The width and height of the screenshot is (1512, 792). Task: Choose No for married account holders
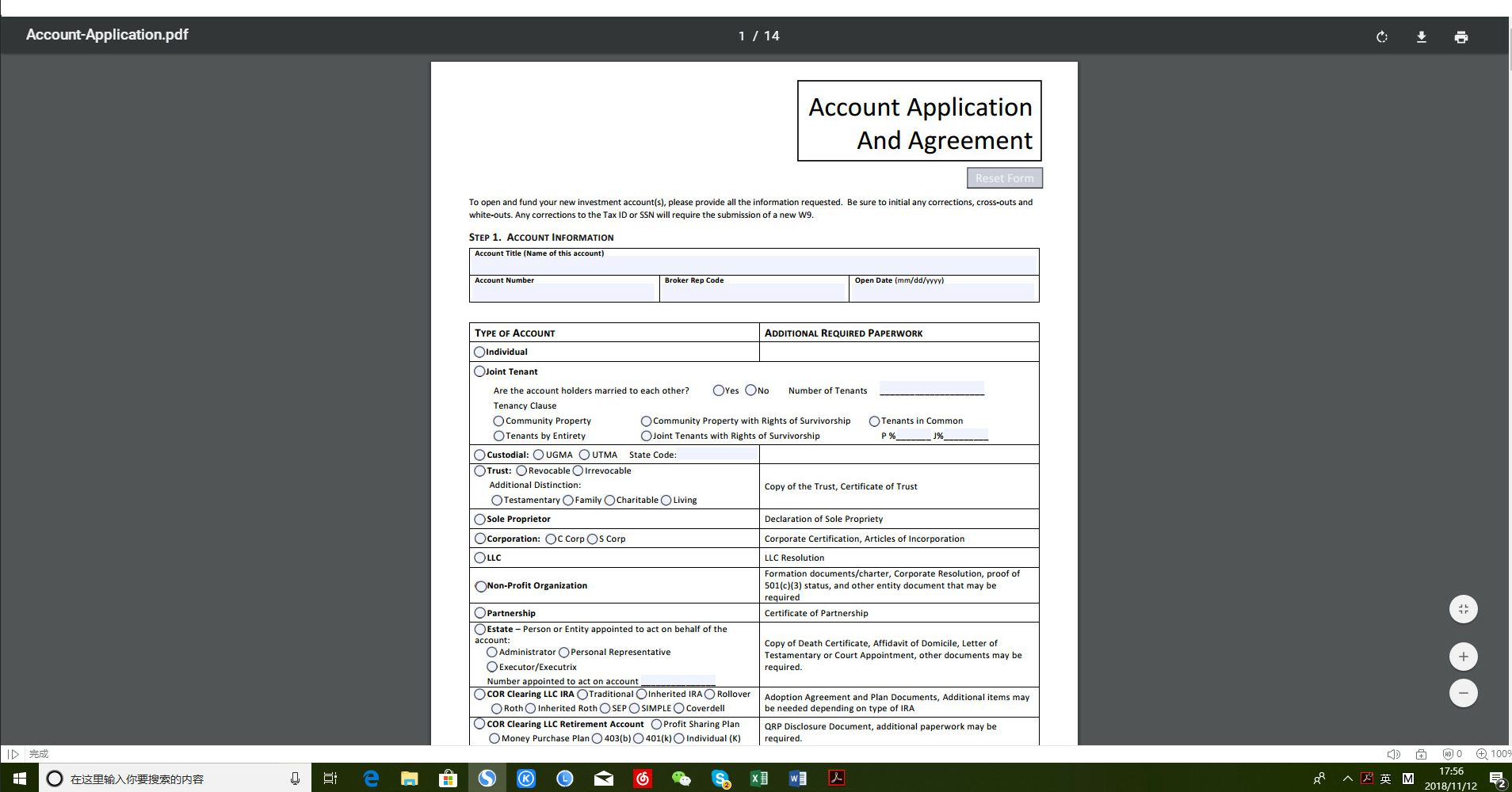(750, 390)
